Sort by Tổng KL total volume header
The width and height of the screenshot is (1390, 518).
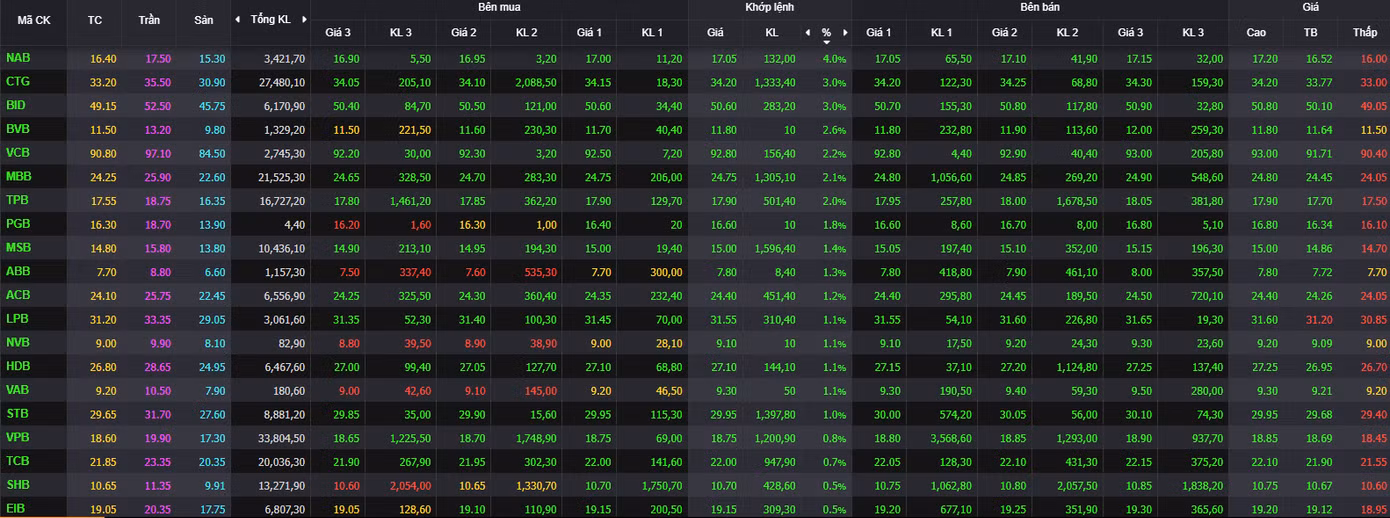tap(271, 20)
